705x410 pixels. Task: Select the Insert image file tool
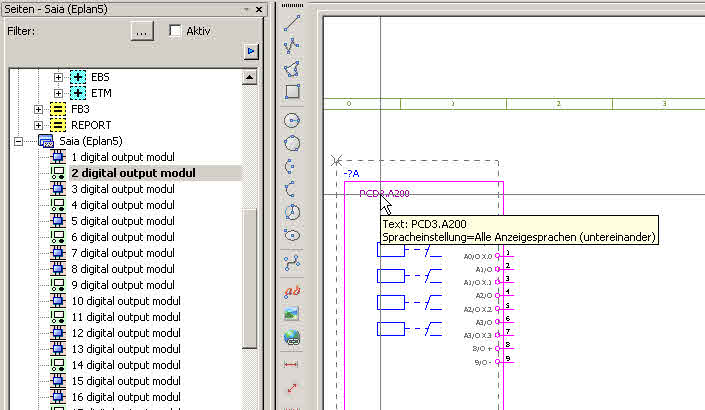(292, 314)
